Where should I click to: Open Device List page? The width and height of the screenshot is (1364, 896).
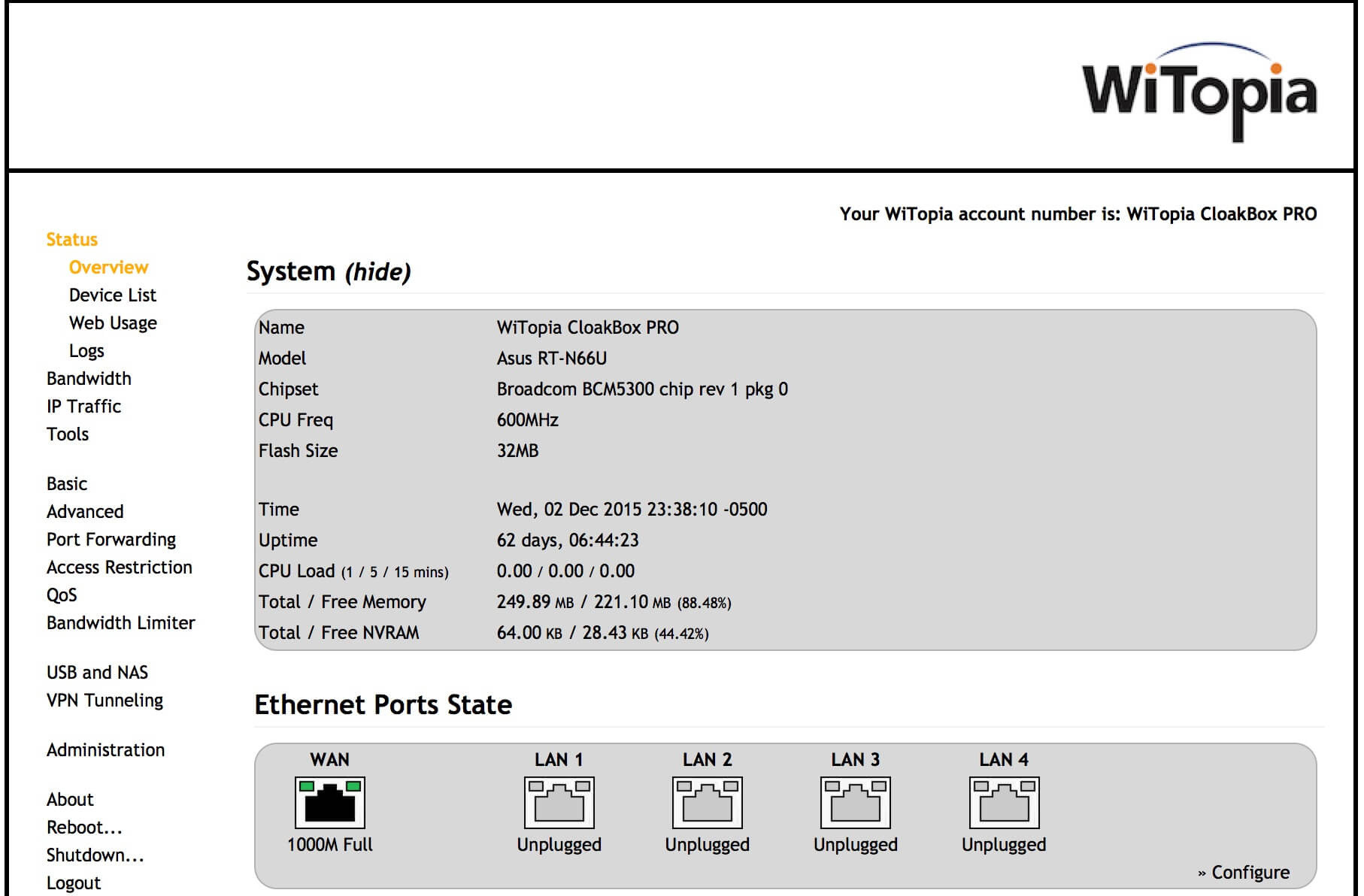(x=113, y=295)
